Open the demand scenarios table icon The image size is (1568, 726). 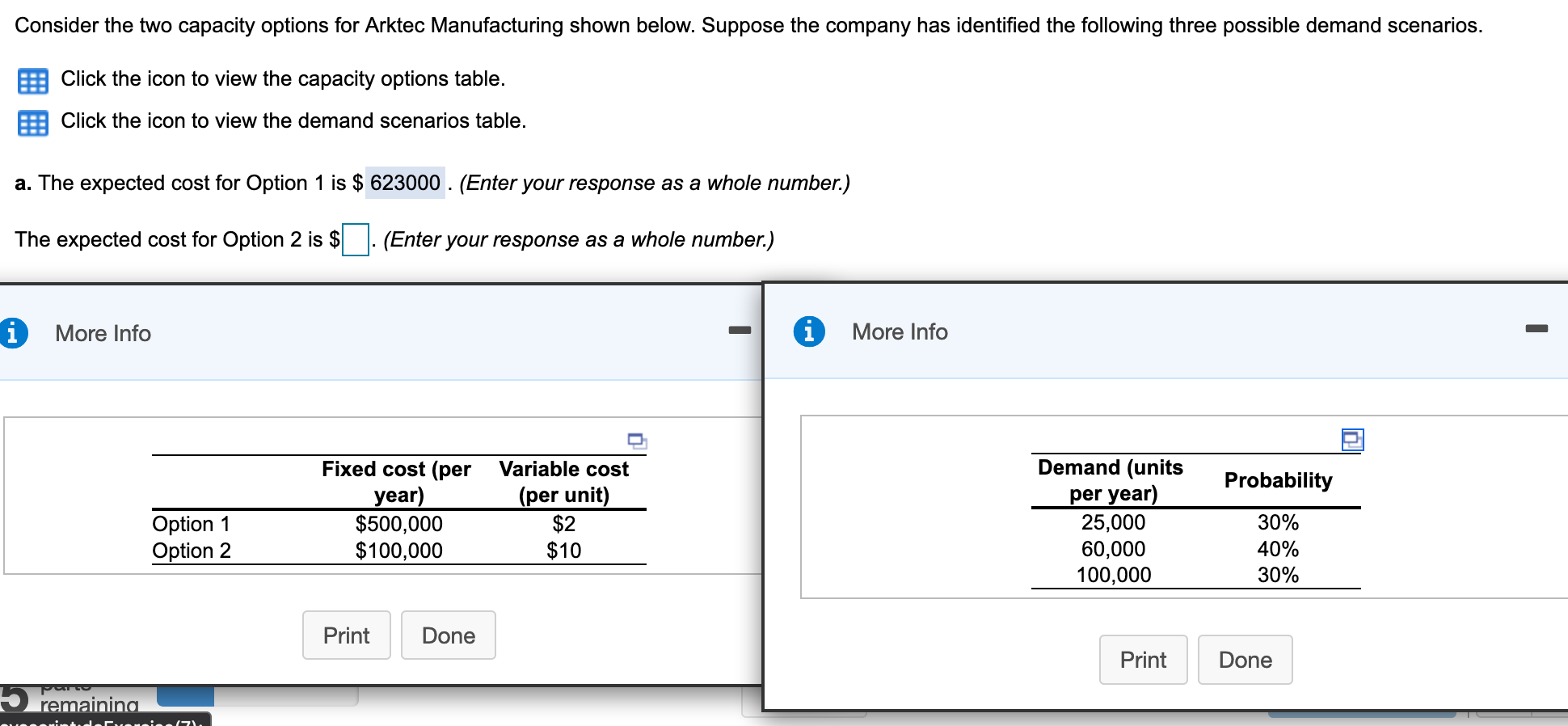[32, 123]
